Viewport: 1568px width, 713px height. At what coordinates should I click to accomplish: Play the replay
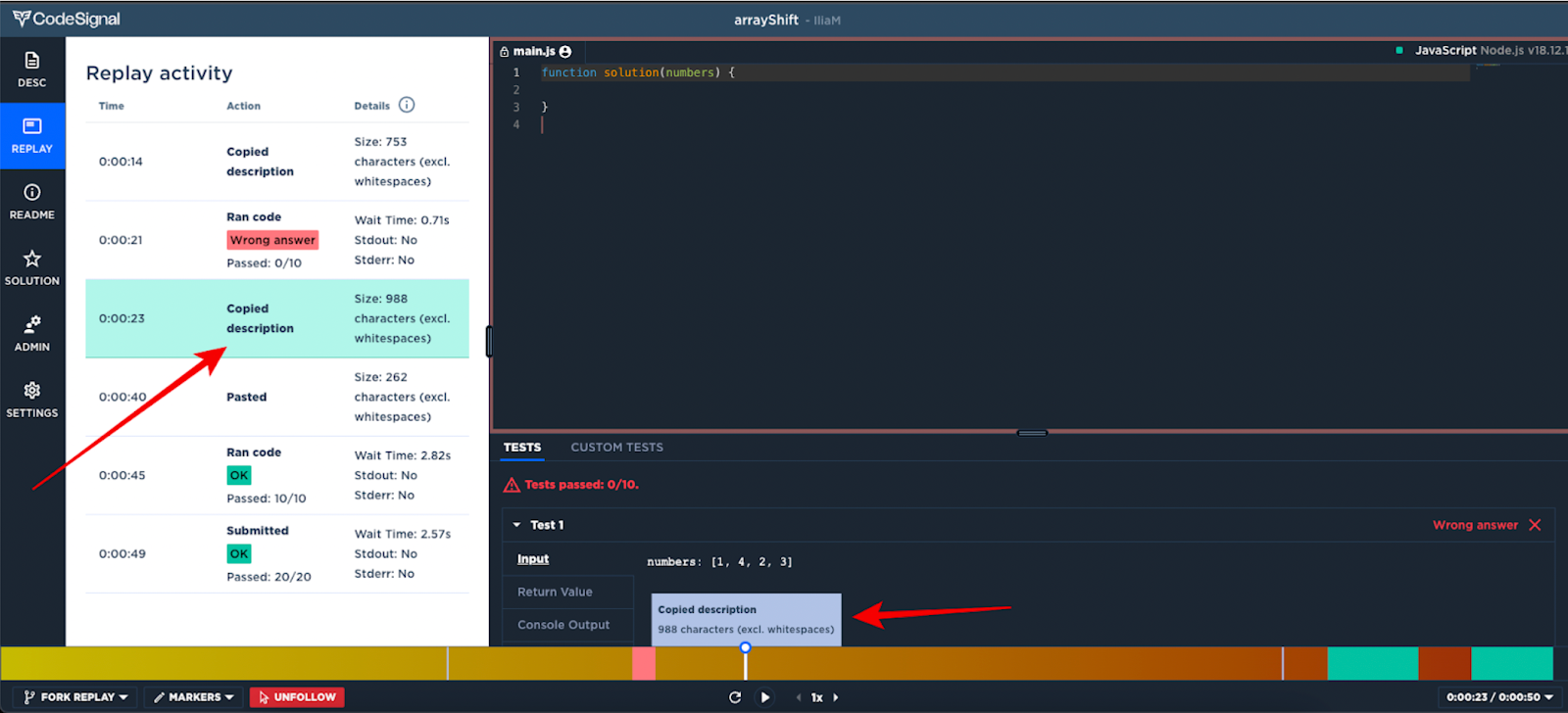765,697
